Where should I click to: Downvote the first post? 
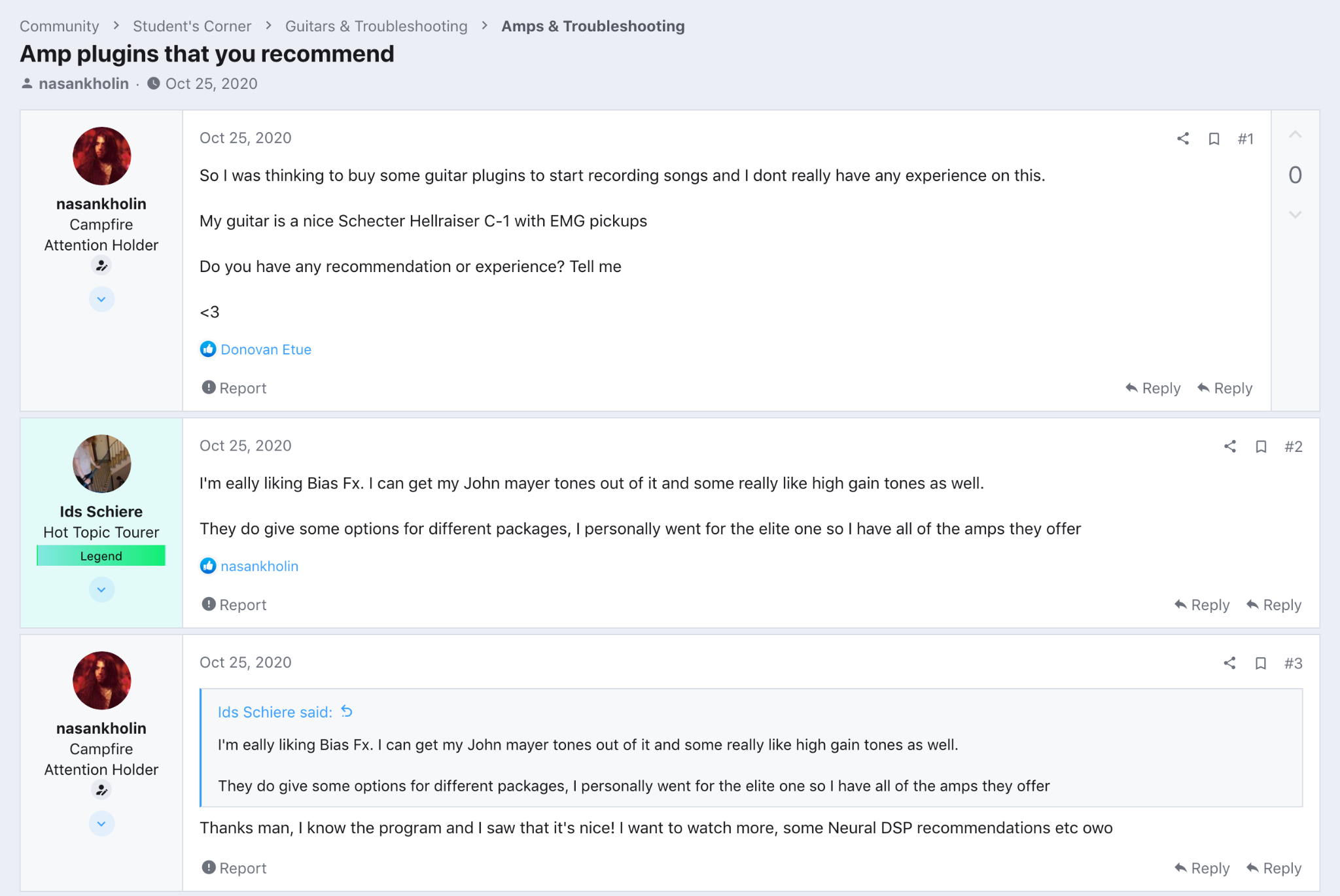pyautogui.click(x=1295, y=215)
